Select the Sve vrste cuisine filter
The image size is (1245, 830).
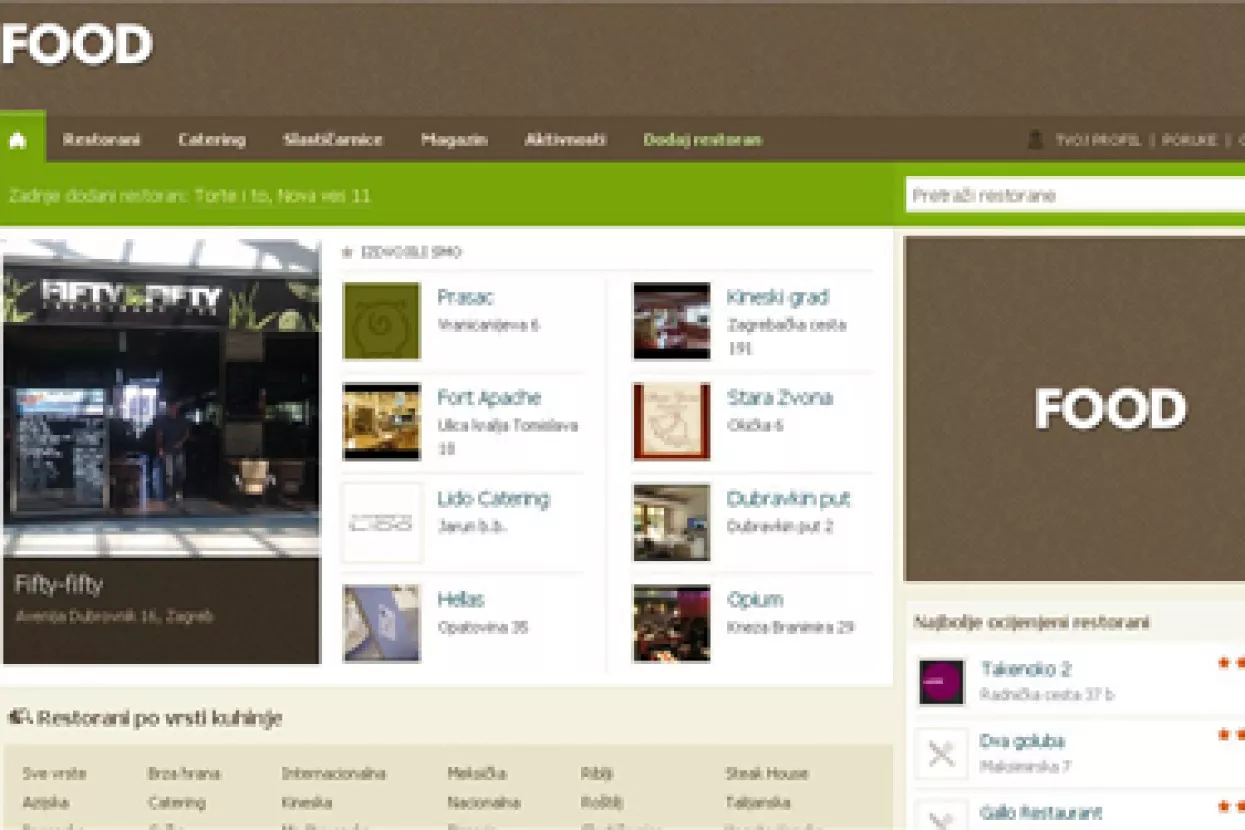click(54, 774)
